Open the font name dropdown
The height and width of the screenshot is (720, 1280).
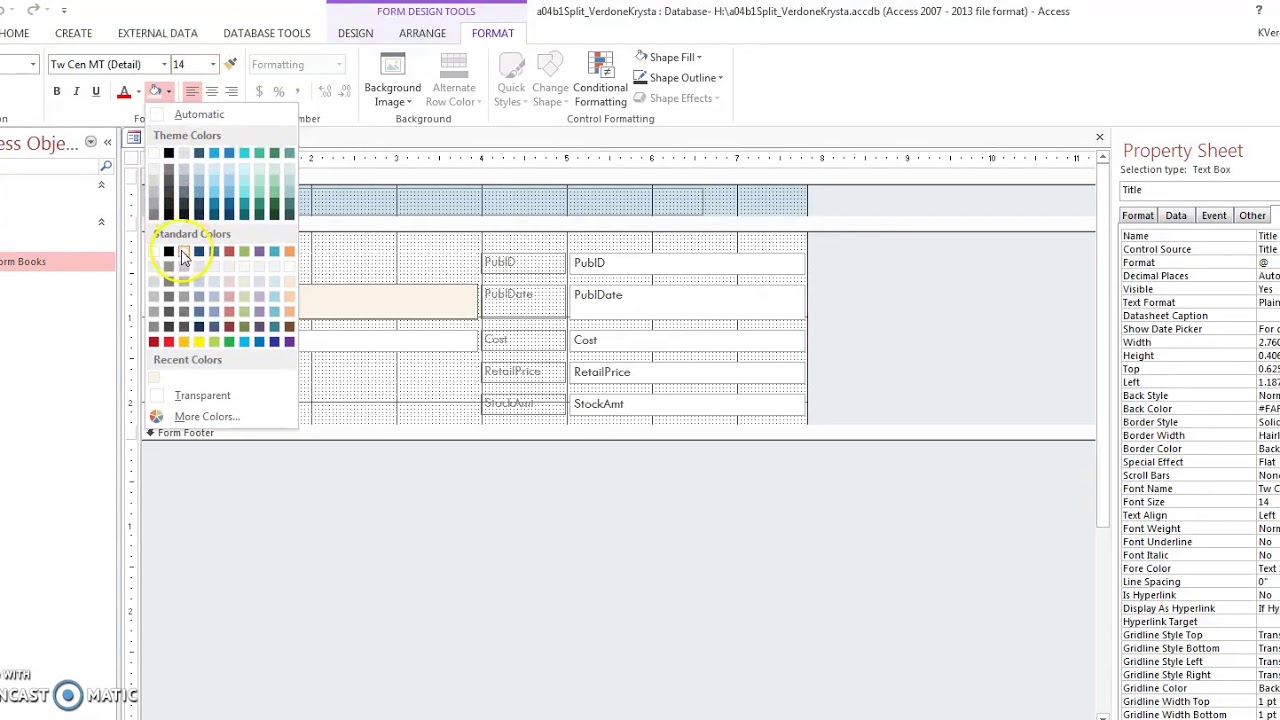164,65
